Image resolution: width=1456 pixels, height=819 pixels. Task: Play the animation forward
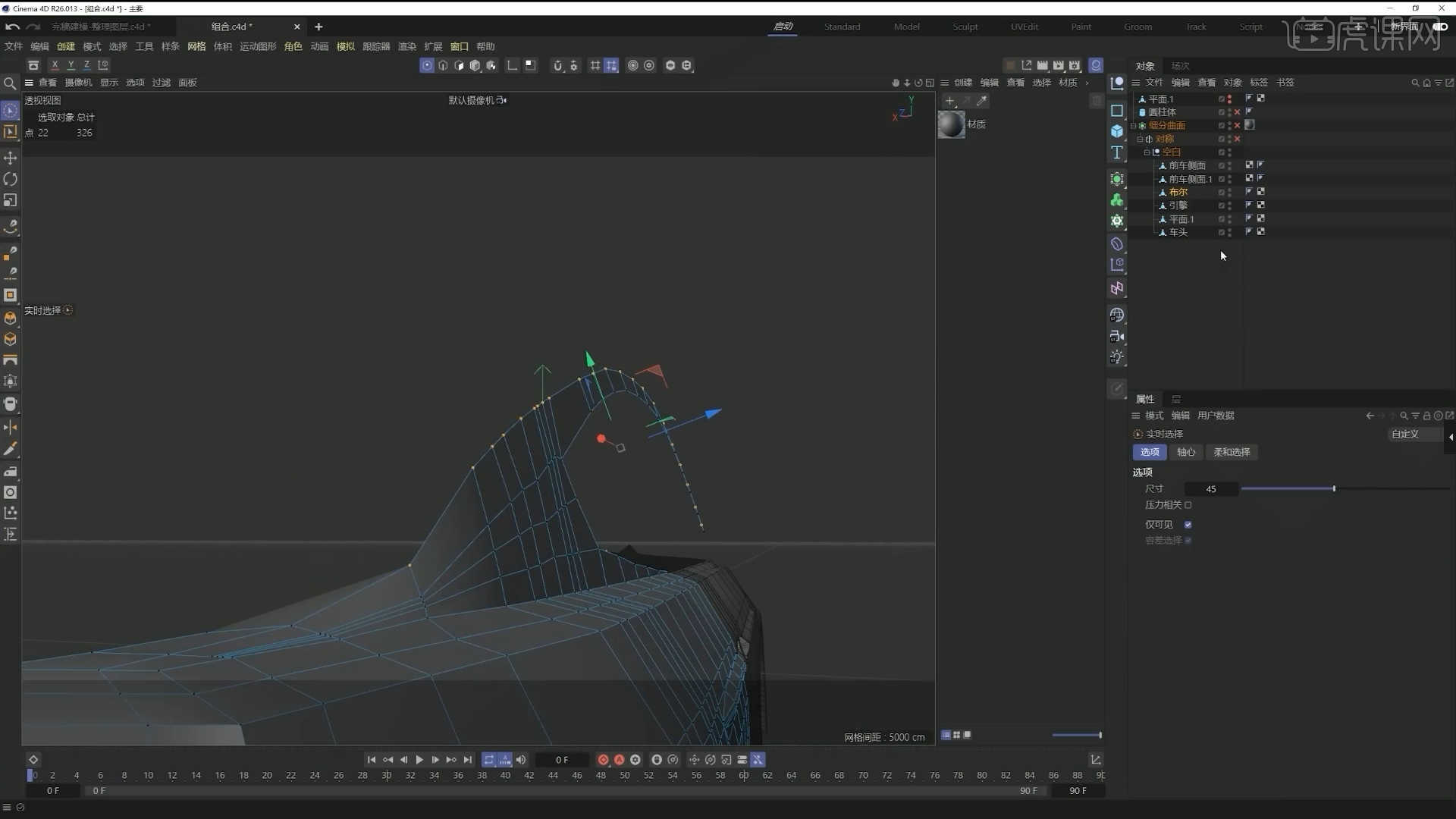click(419, 760)
